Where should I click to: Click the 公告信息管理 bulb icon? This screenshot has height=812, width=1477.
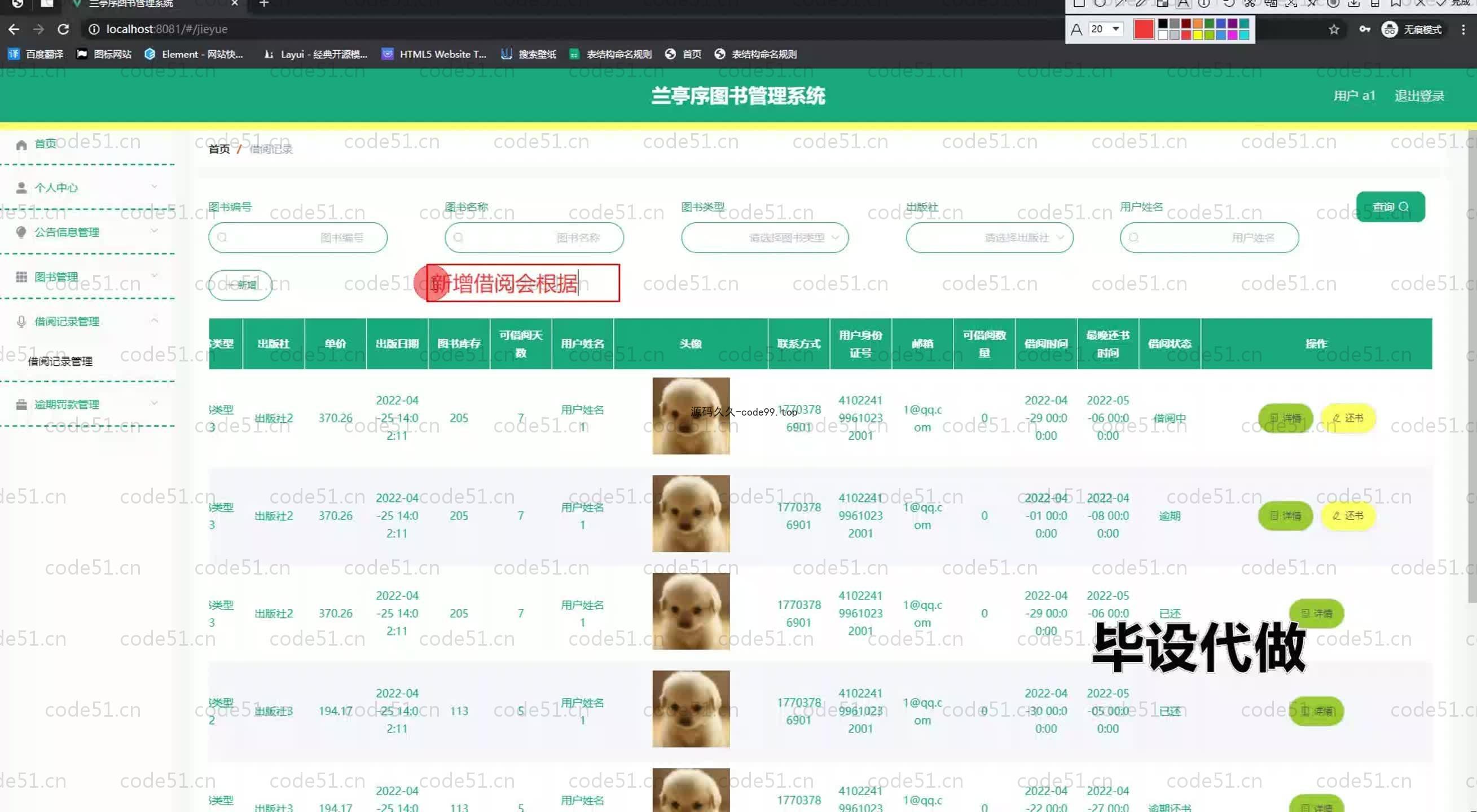point(21,232)
